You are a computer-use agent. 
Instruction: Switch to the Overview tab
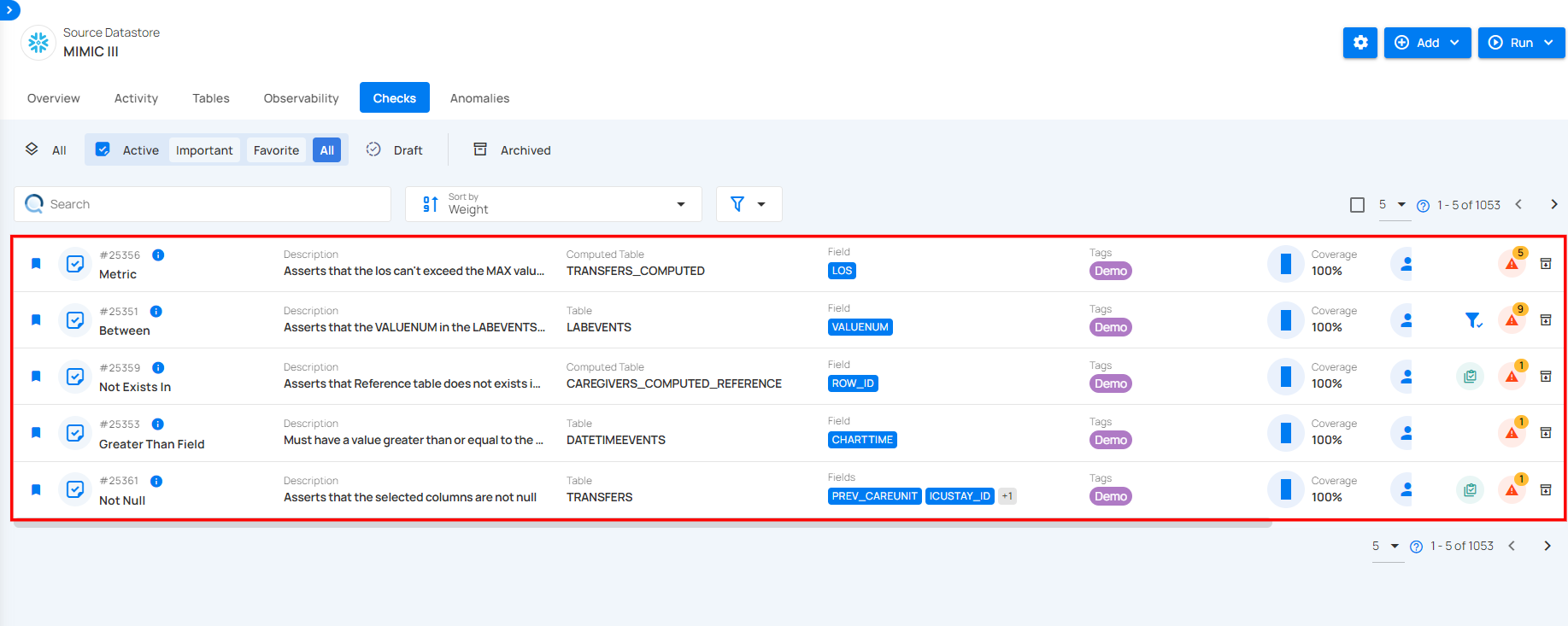click(54, 98)
